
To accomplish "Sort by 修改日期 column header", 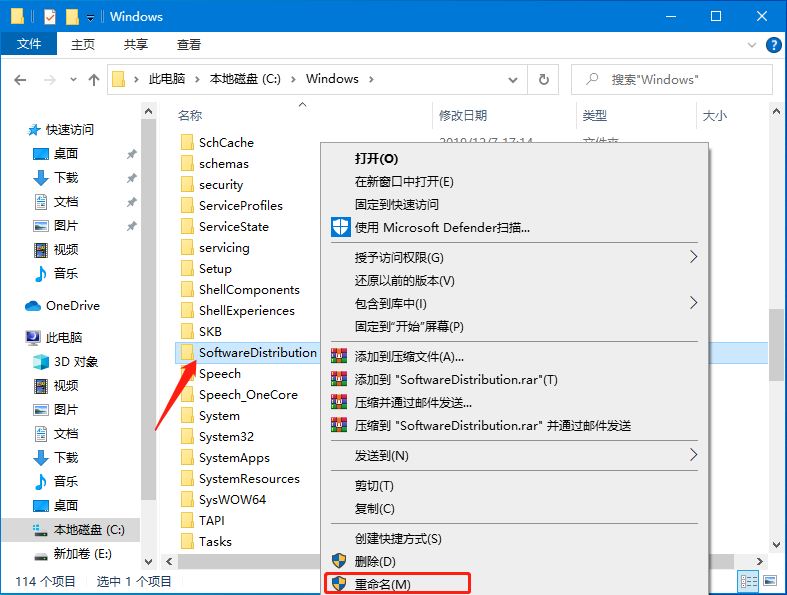I will (463, 115).
